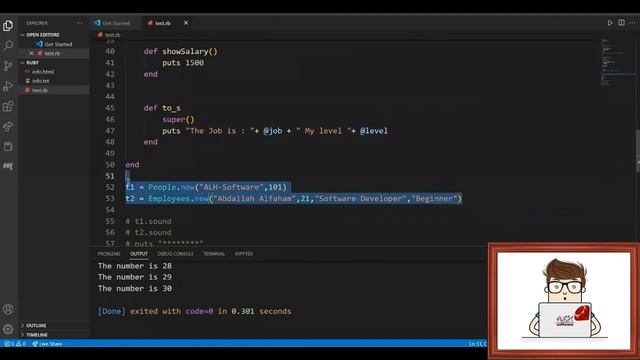Click on 'def showSalary()' code line

[181, 51]
